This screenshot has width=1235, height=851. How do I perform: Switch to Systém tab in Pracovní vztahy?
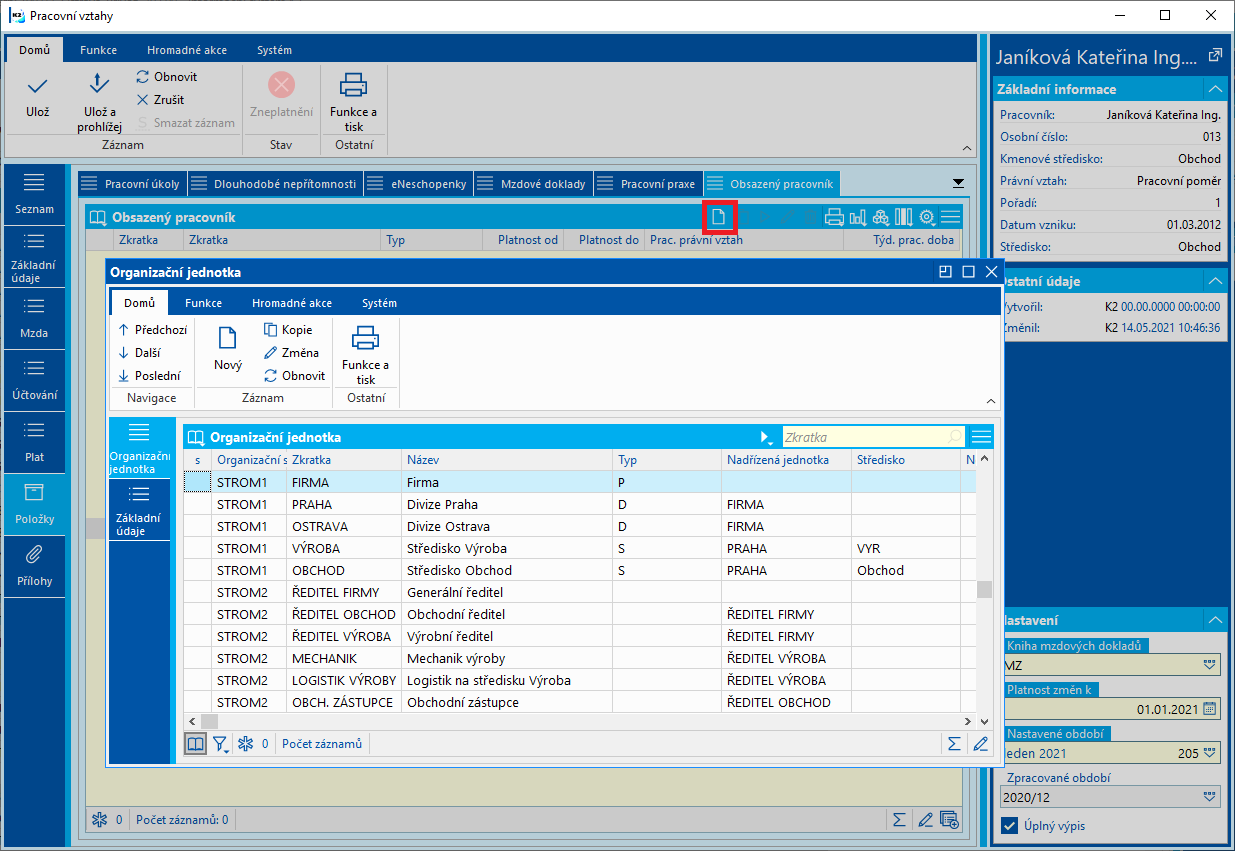click(274, 50)
